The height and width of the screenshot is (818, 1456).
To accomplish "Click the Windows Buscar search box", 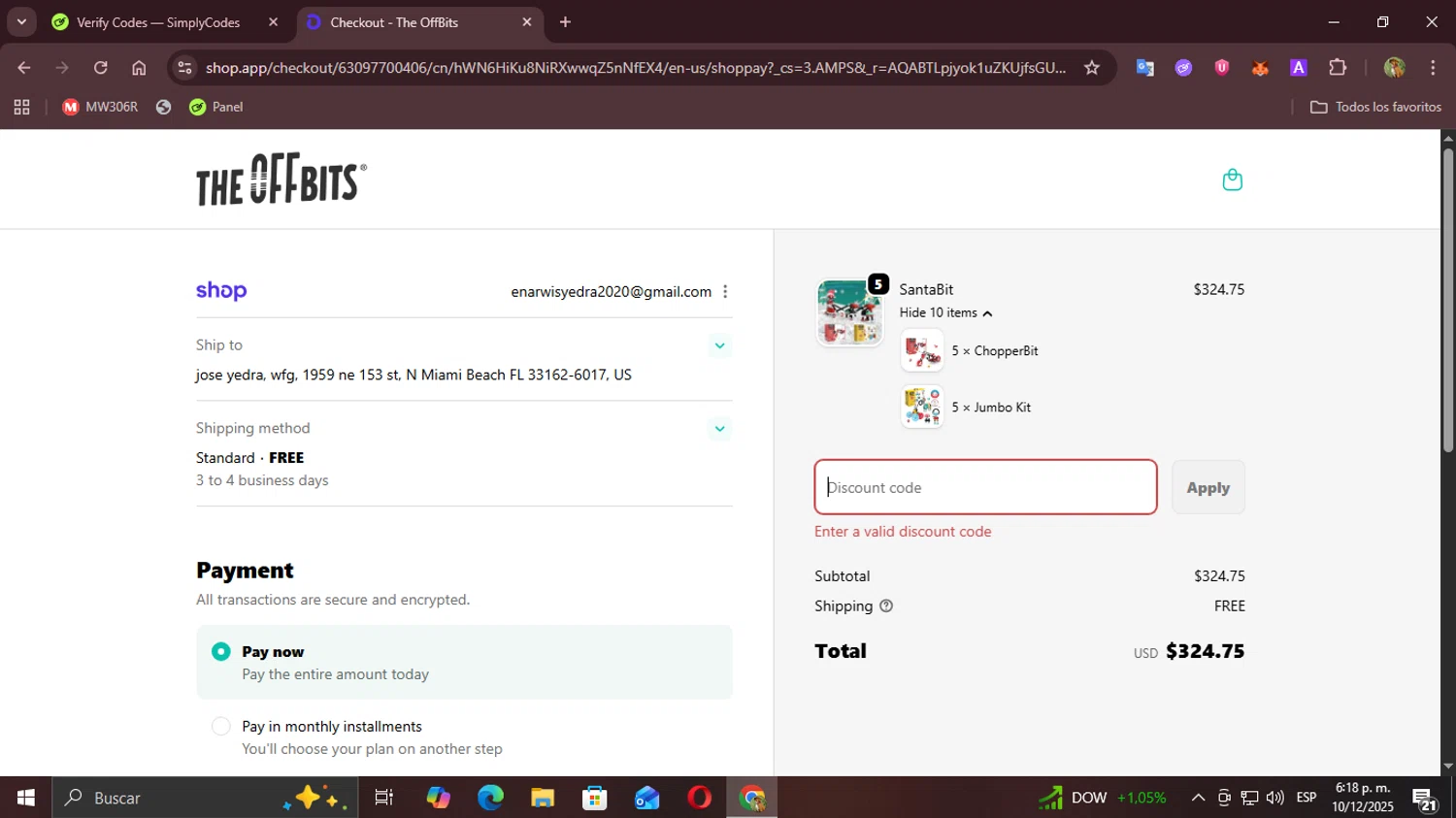I will point(204,798).
